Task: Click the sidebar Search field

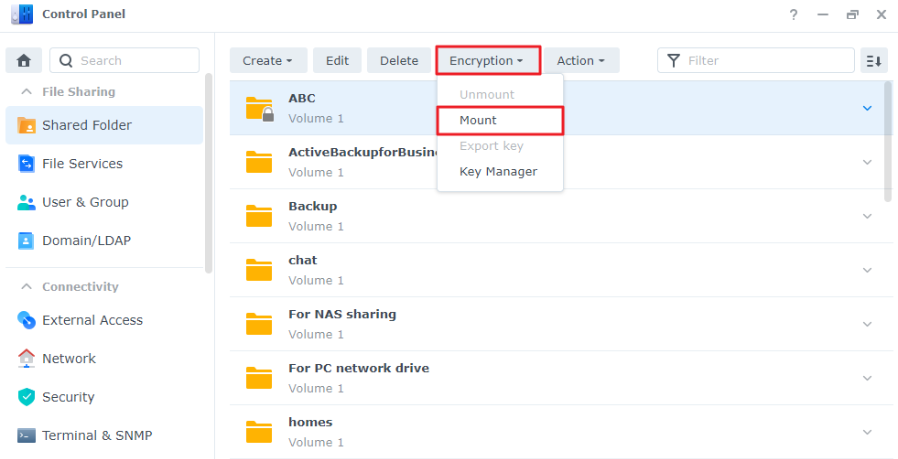Action: tap(124, 61)
